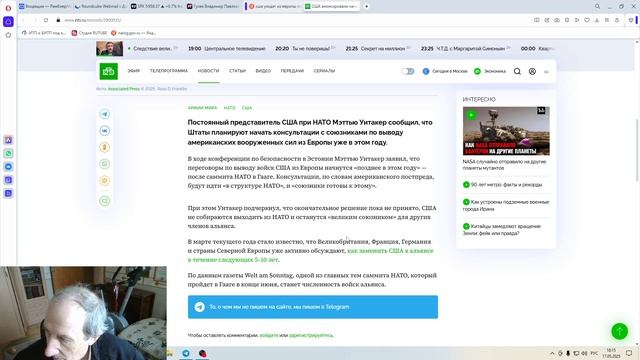Click the browser address bar URL
The width and height of the screenshot is (640, 360).
(x=93, y=20)
